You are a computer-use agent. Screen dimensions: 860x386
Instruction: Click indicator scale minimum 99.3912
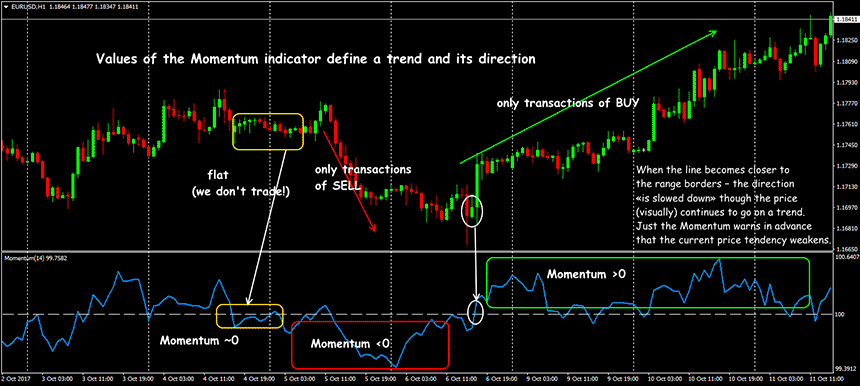(x=847, y=368)
